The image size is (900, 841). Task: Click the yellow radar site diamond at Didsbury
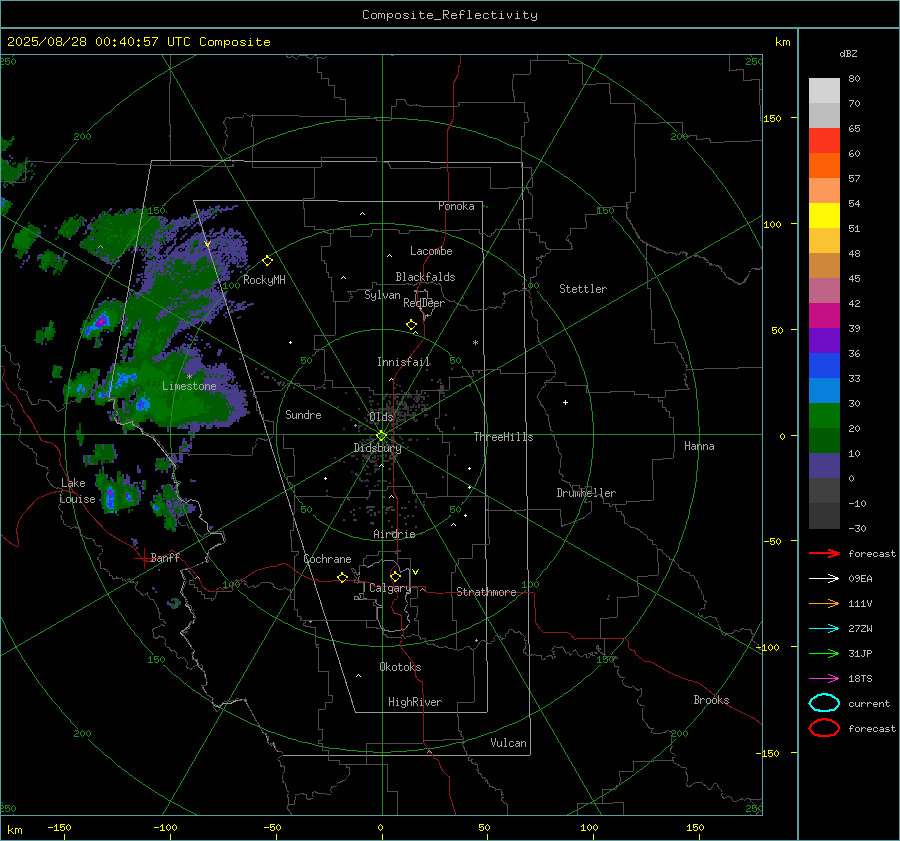pyautogui.click(x=381, y=436)
